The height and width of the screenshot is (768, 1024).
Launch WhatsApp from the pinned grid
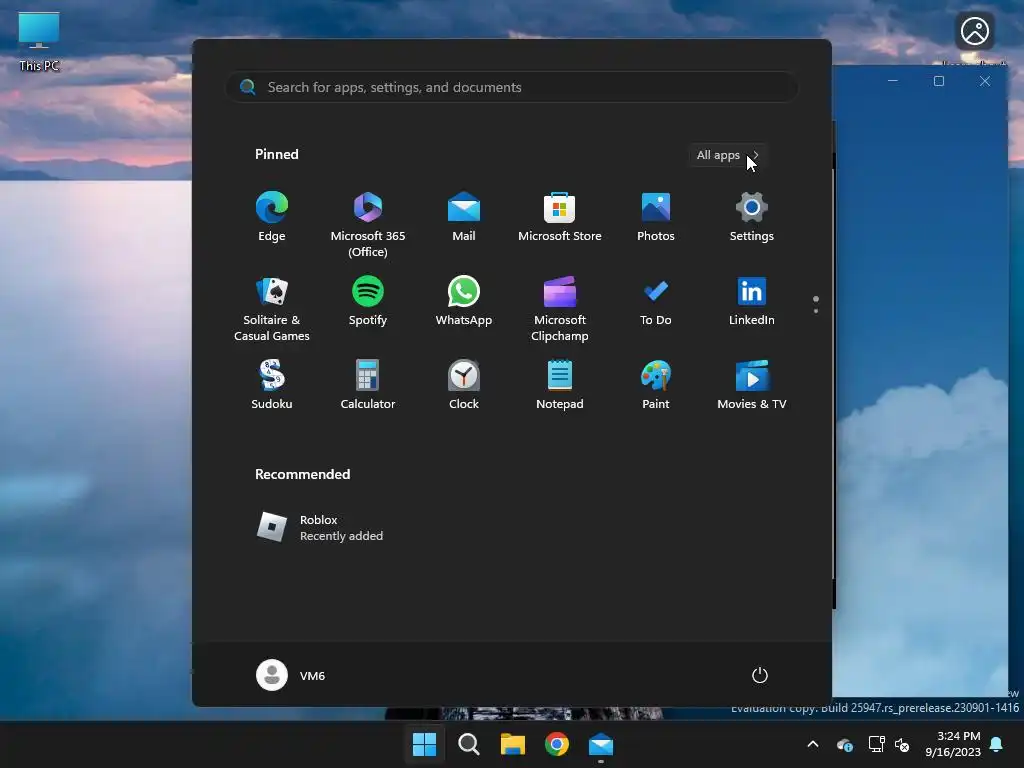464,301
